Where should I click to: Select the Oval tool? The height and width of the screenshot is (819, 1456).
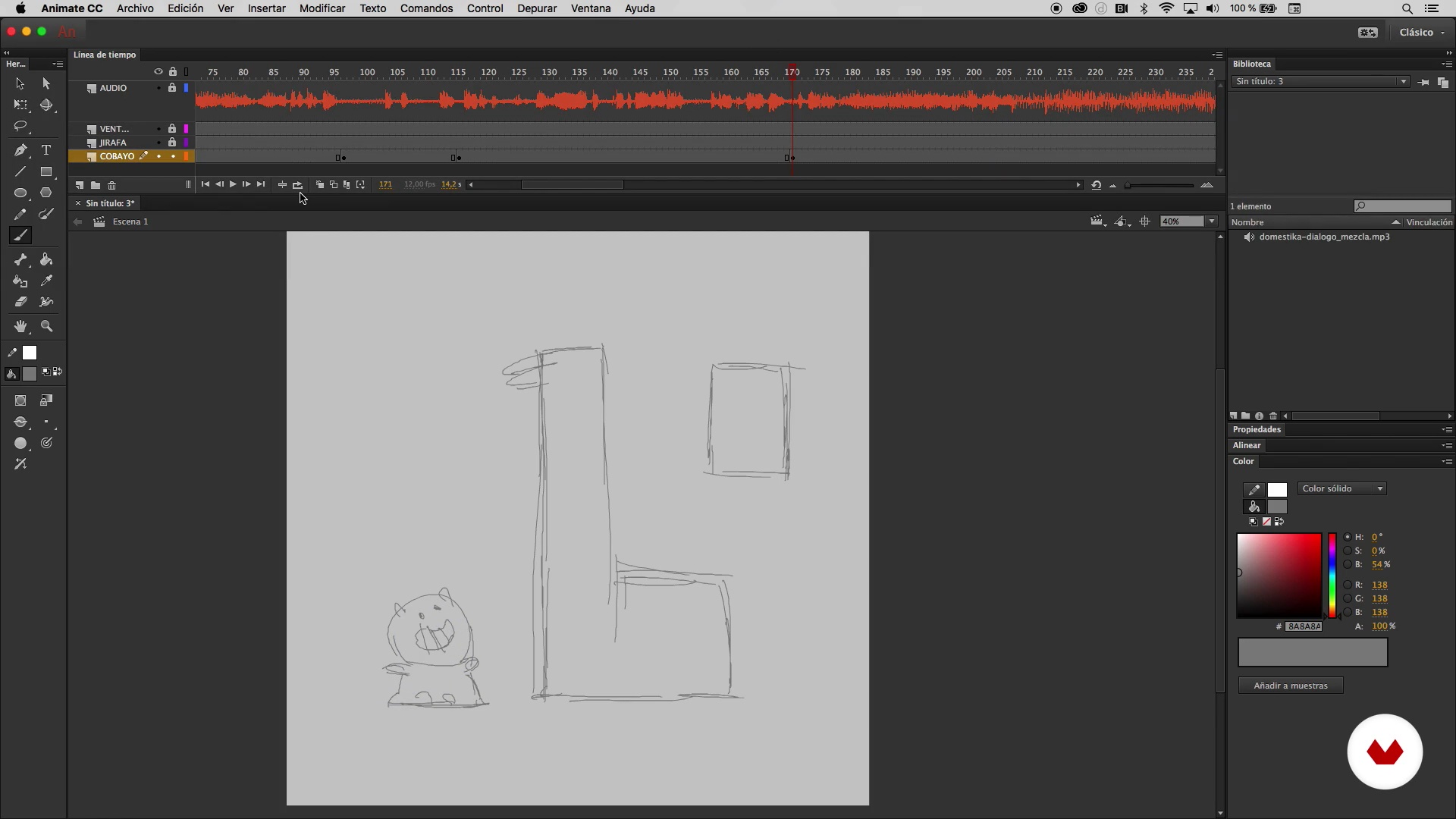[x=20, y=193]
